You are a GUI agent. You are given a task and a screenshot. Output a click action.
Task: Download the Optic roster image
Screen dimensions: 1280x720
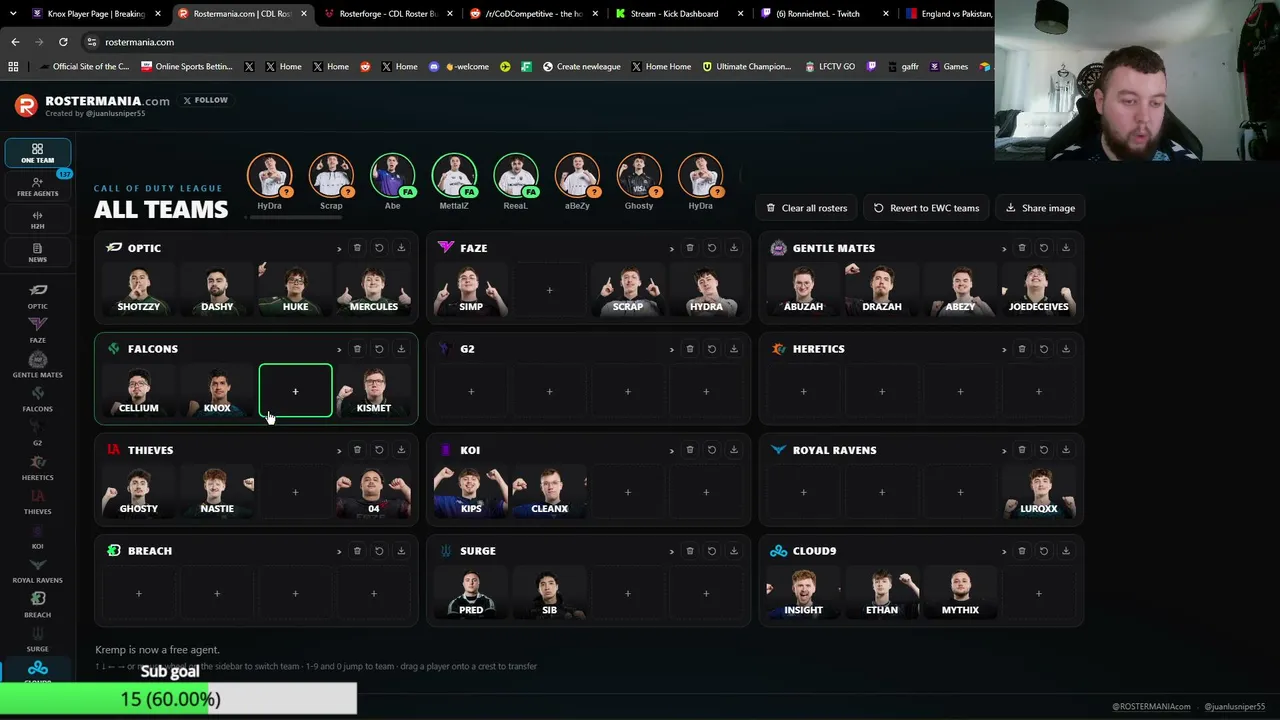pos(401,248)
